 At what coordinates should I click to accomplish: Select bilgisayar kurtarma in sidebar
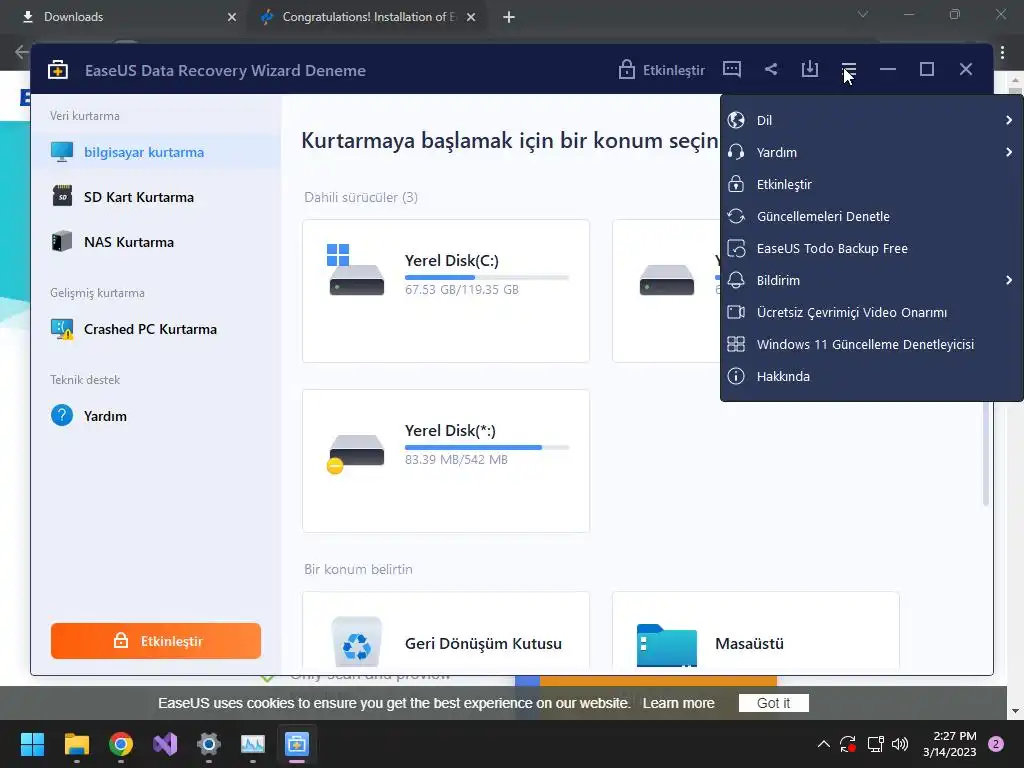click(156, 152)
